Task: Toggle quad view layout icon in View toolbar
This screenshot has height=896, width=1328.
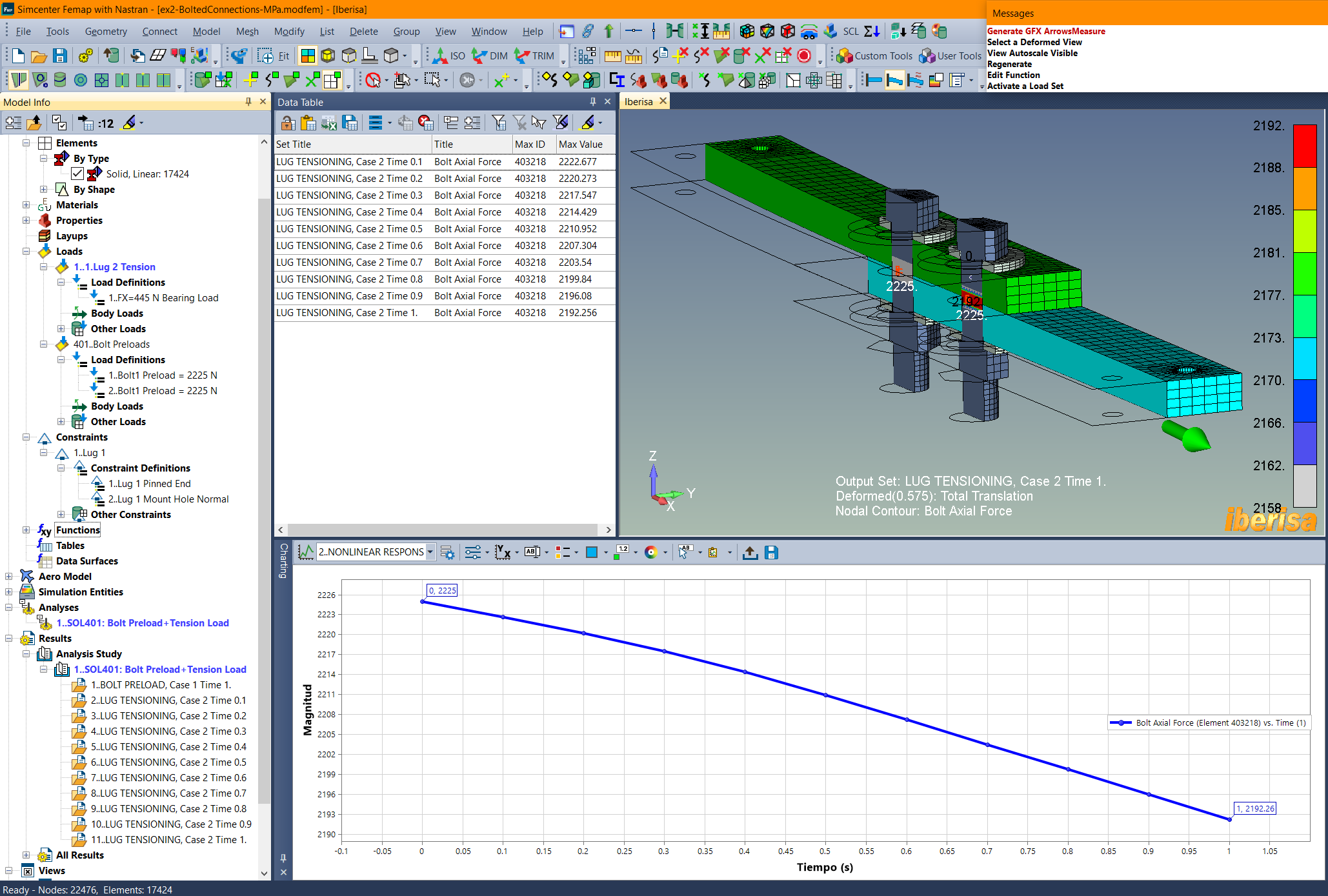Action: click(x=308, y=56)
